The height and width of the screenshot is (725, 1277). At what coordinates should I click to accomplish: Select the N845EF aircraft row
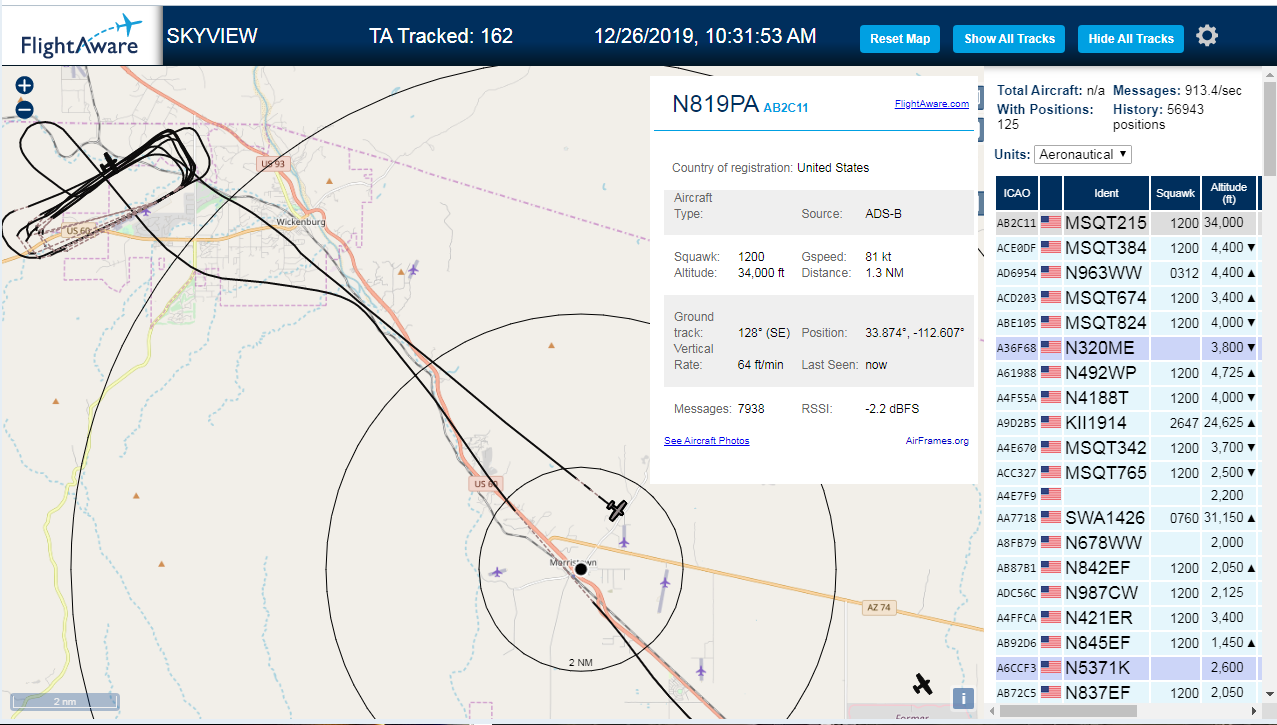click(1127, 642)
